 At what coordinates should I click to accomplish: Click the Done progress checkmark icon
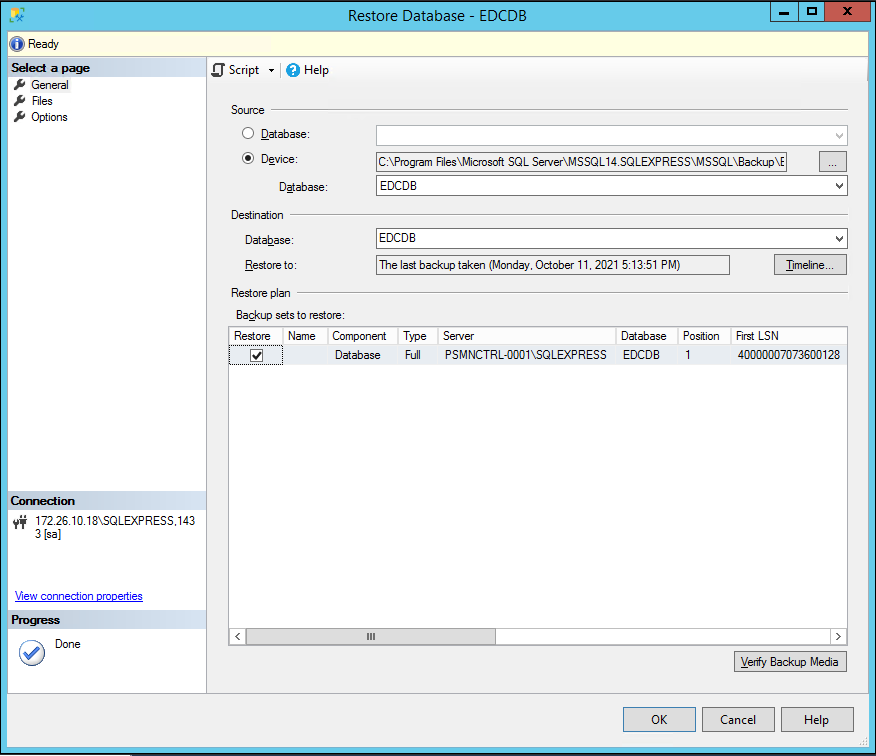[x=32, y=652]
